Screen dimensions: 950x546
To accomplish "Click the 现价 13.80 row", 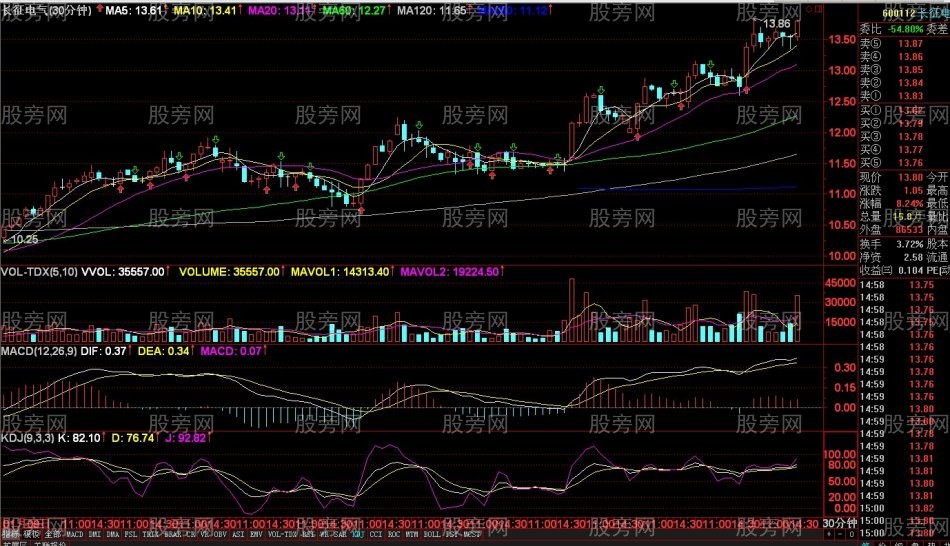I will pyautogui.click(x=892, y=178).
